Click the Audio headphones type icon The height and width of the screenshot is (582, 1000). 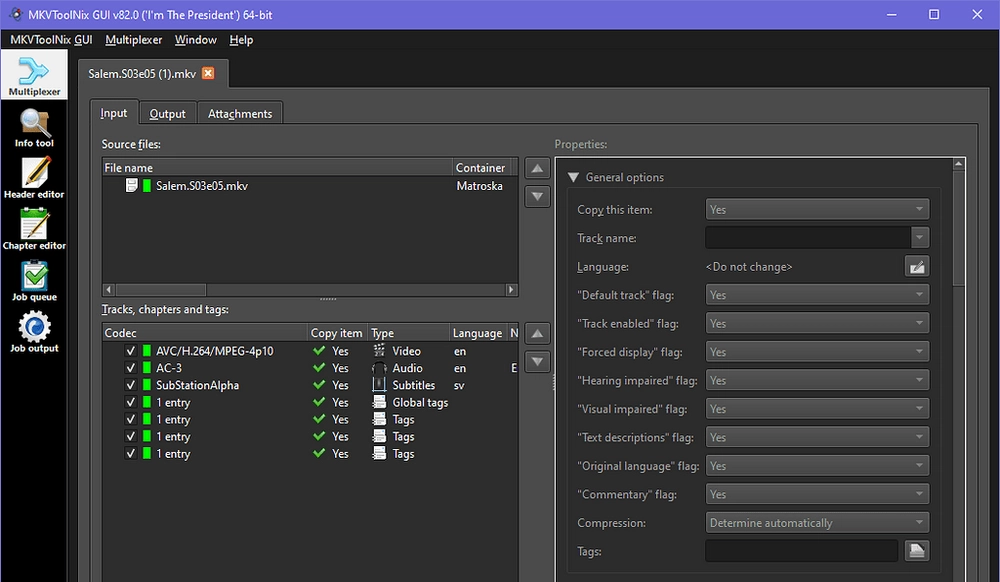pos(379,368)
